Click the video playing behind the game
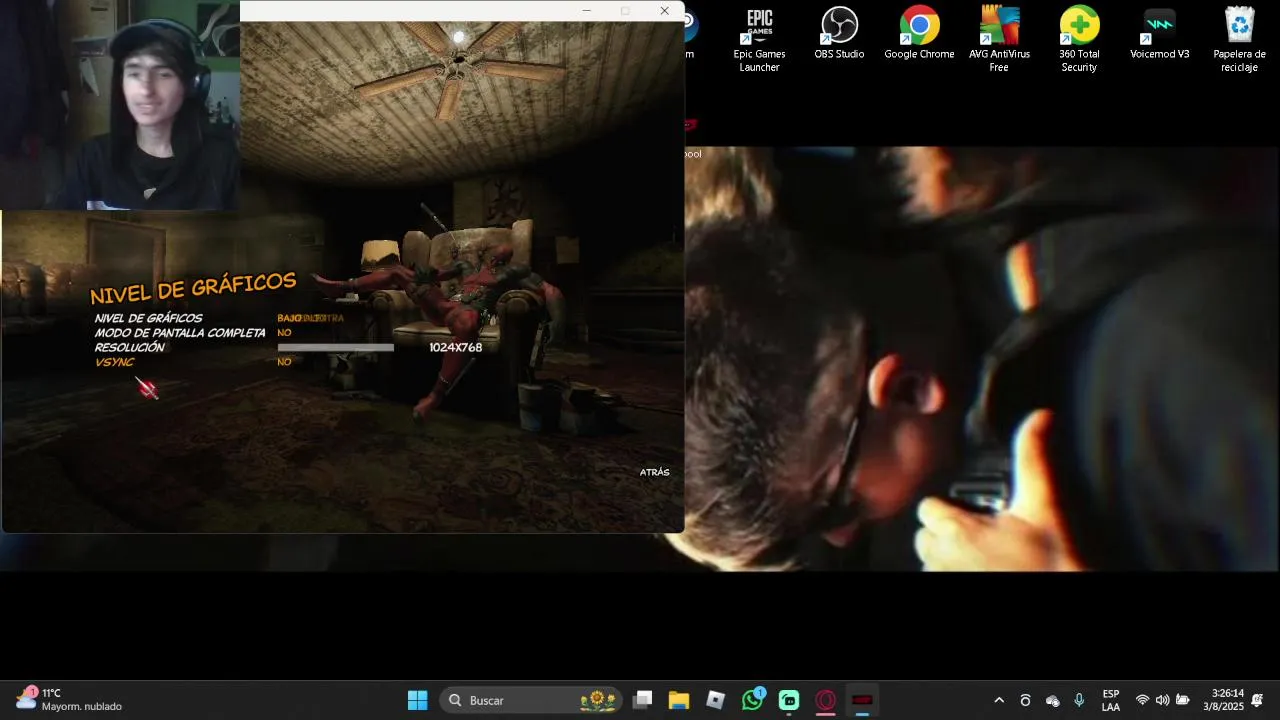 [x=980, y=360]
